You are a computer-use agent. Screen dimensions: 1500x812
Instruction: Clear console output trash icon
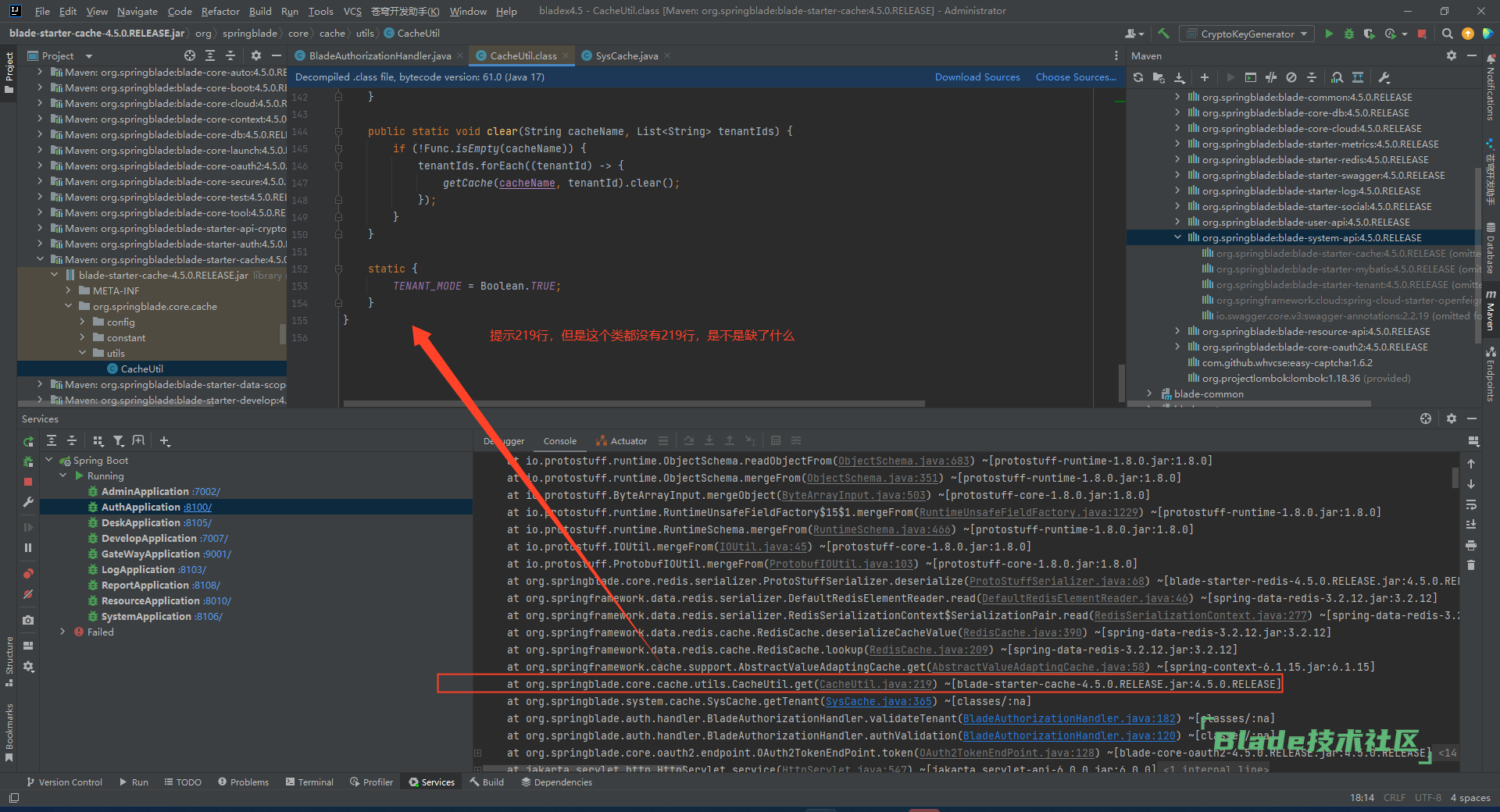coord(1471,564)
